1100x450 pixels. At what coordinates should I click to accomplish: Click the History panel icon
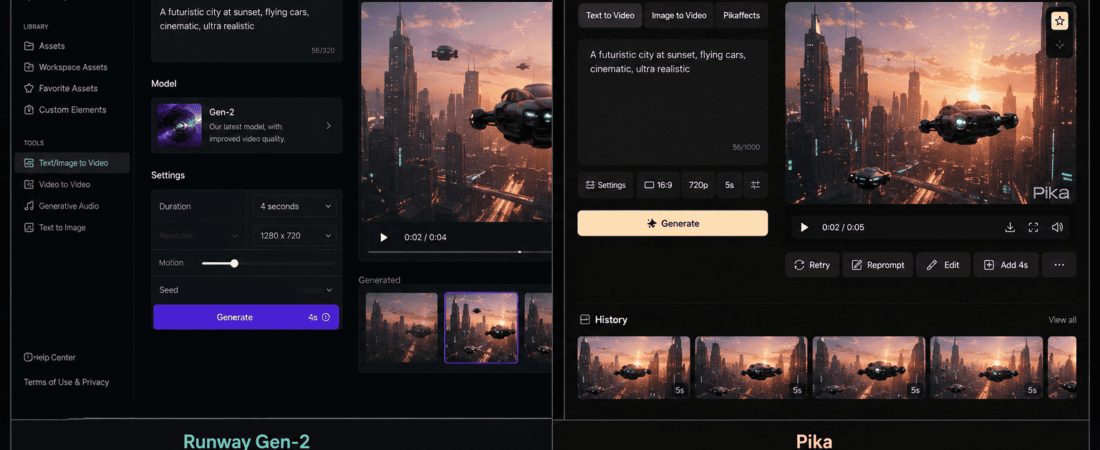coord(584,319)
